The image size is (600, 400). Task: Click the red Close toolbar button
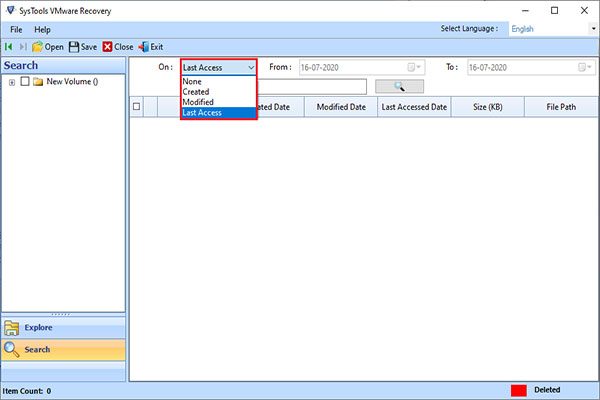pyautogui.click(x=118, y=47)
